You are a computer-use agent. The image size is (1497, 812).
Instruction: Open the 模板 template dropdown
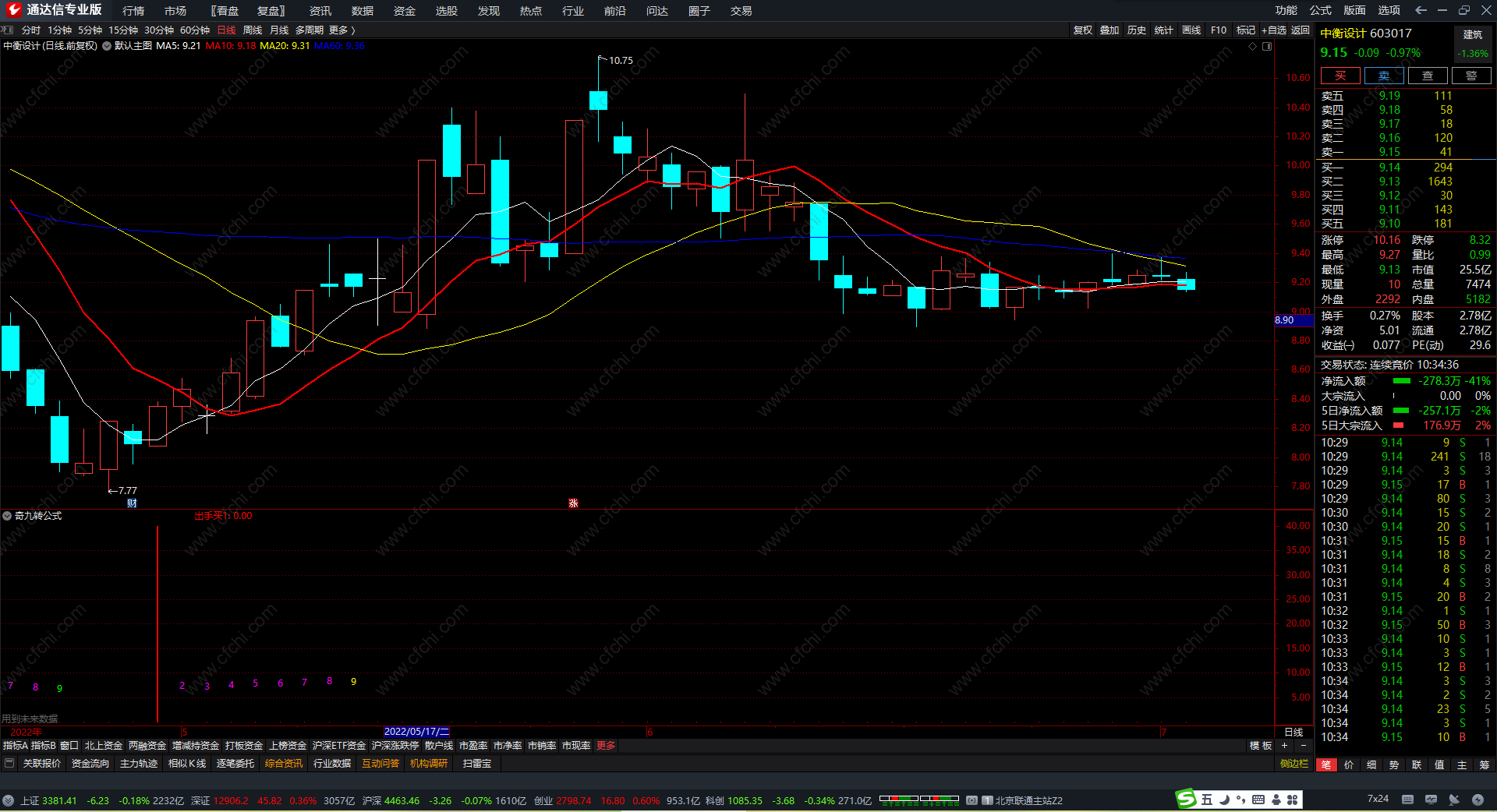pos(1261,746)
